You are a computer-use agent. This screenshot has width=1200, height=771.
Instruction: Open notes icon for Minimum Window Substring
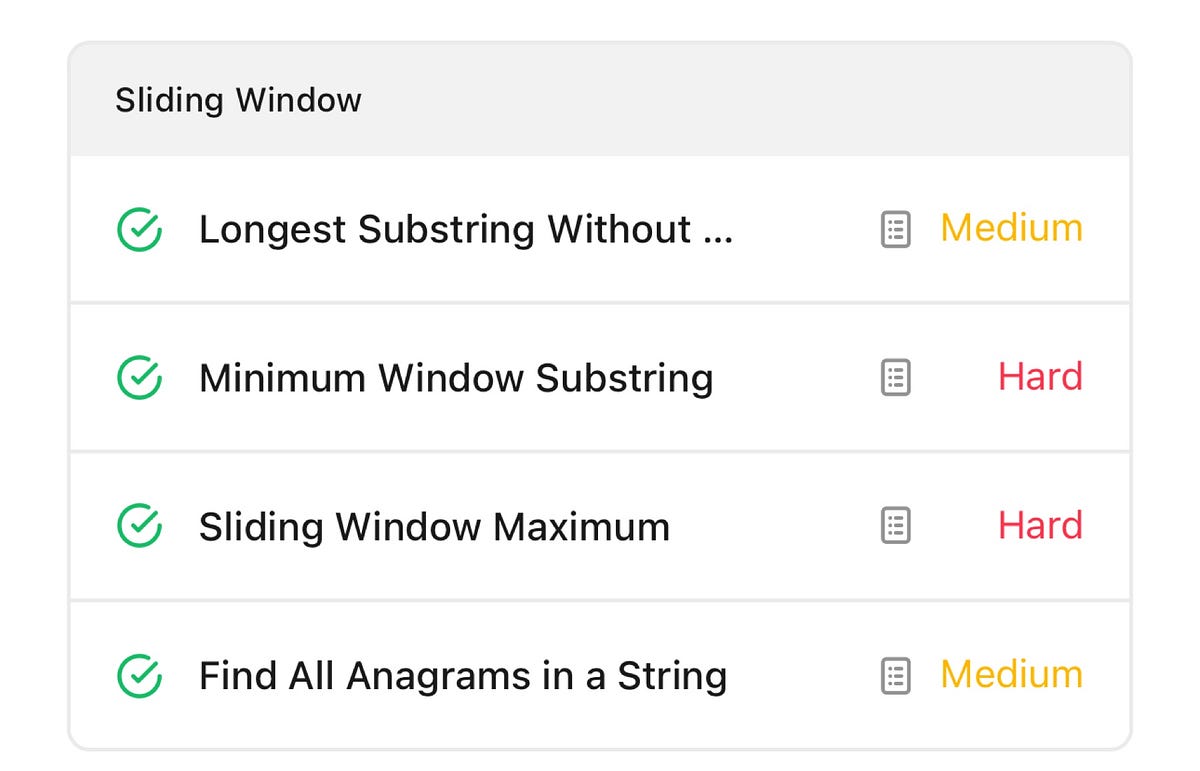tap(895, 377)
